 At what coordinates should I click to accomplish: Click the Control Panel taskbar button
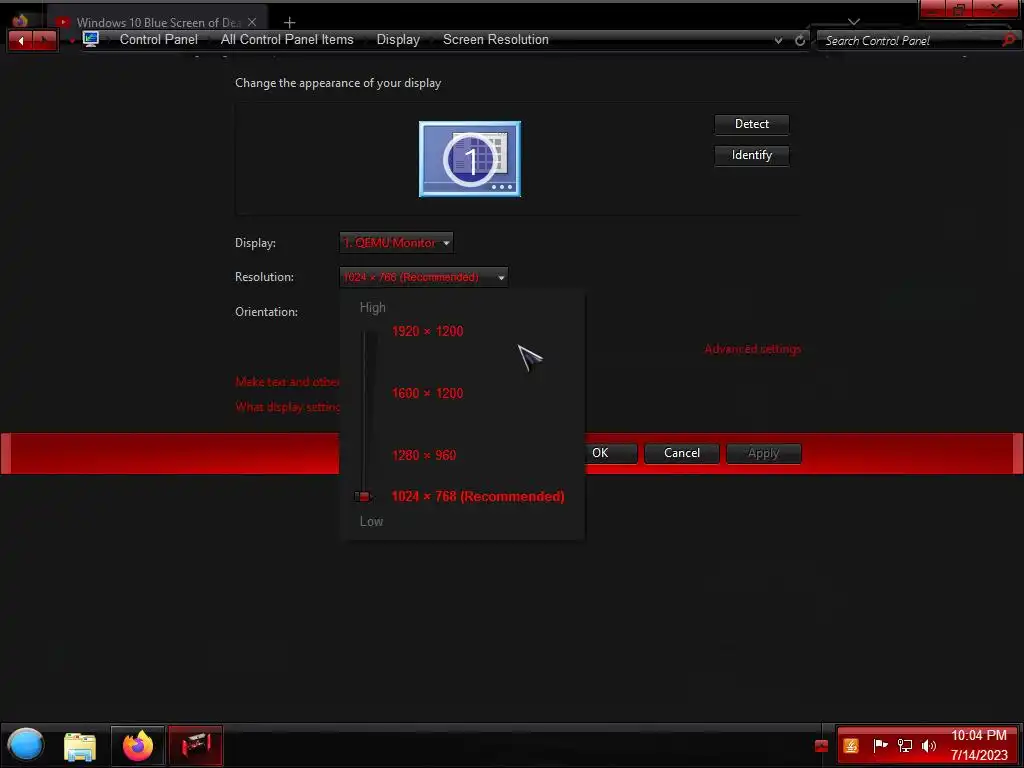(x=196, y=746)
